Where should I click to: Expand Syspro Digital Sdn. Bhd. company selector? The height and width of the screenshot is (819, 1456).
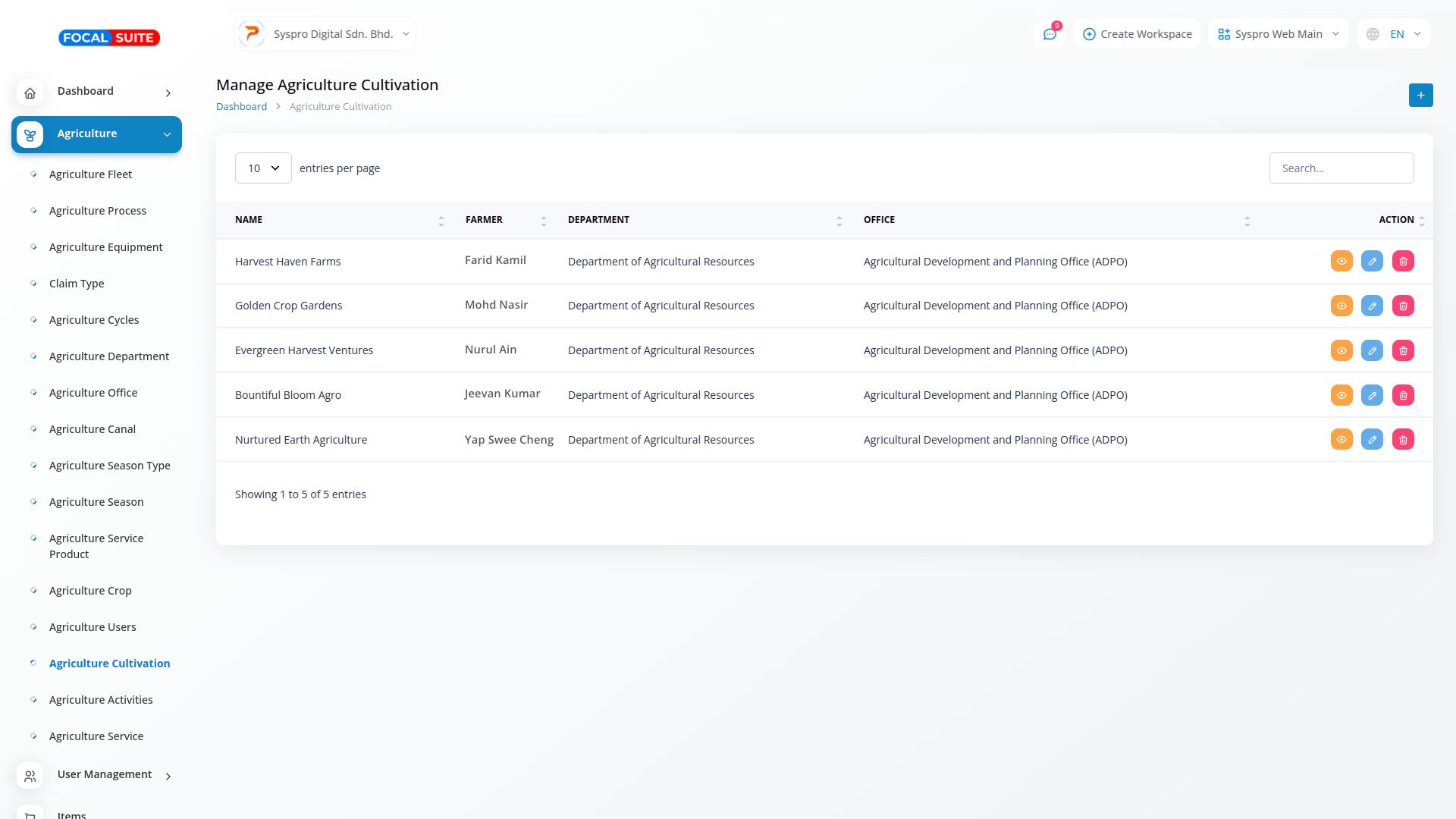(x=325, y=34)
